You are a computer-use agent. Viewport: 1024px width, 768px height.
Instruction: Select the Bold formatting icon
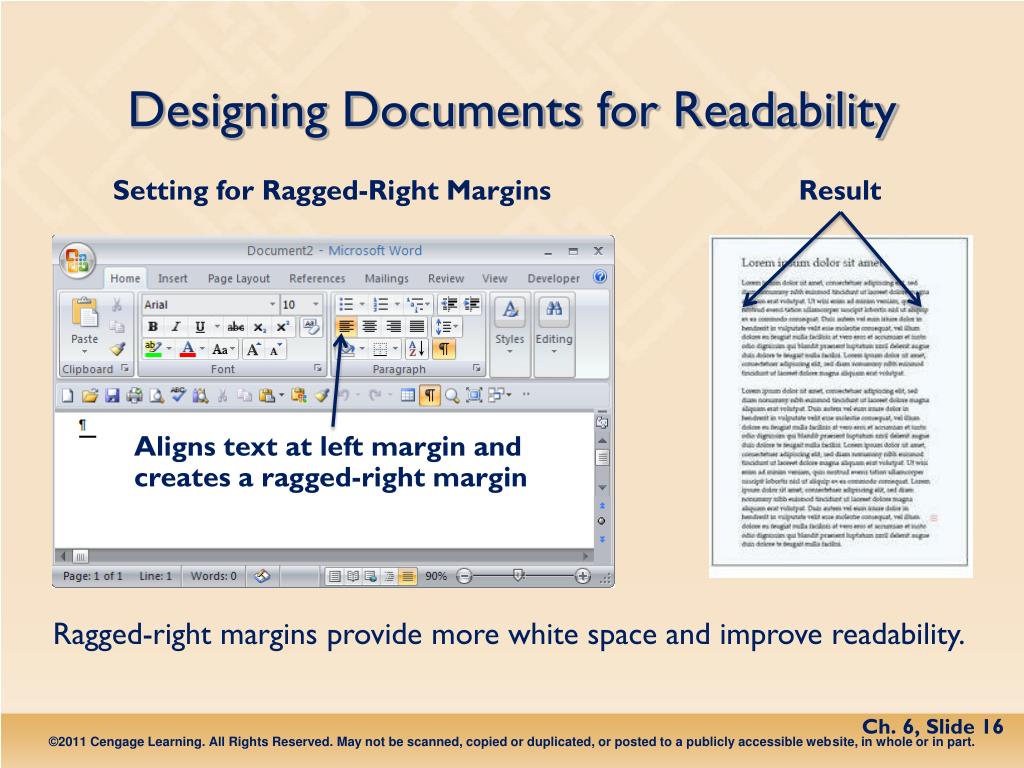152,326
